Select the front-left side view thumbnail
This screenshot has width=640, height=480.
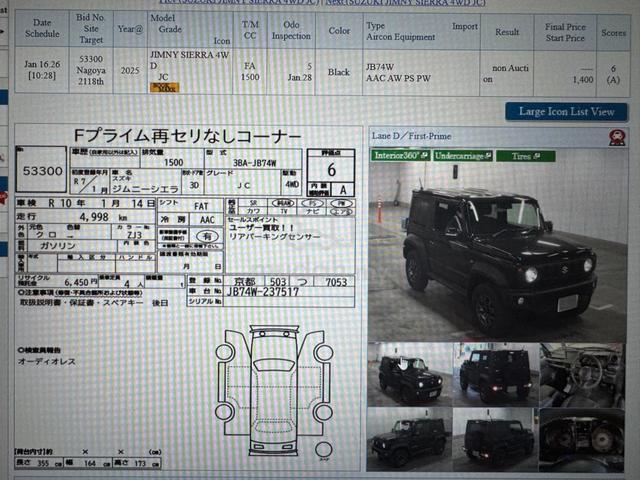click(409, 439)
